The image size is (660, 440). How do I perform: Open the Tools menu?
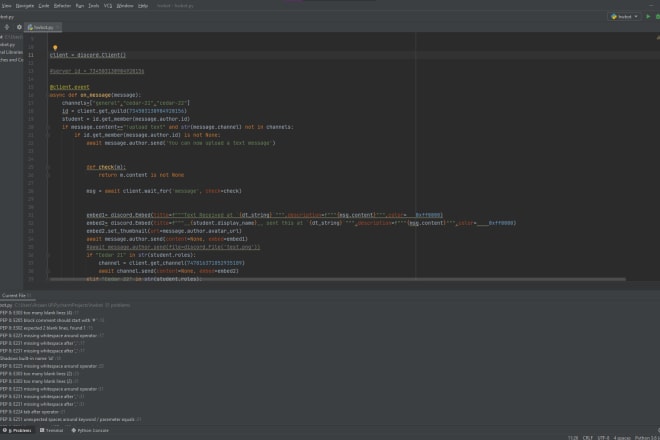coord(93,6)
